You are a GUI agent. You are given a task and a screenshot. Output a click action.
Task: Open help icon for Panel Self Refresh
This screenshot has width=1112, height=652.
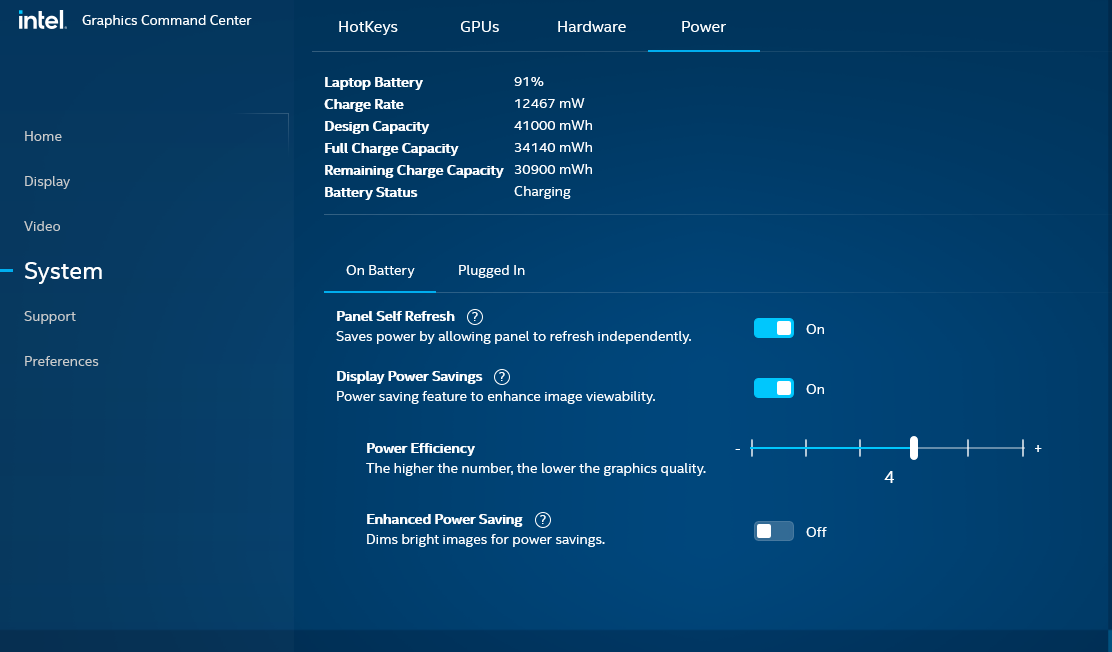[475, 317]
